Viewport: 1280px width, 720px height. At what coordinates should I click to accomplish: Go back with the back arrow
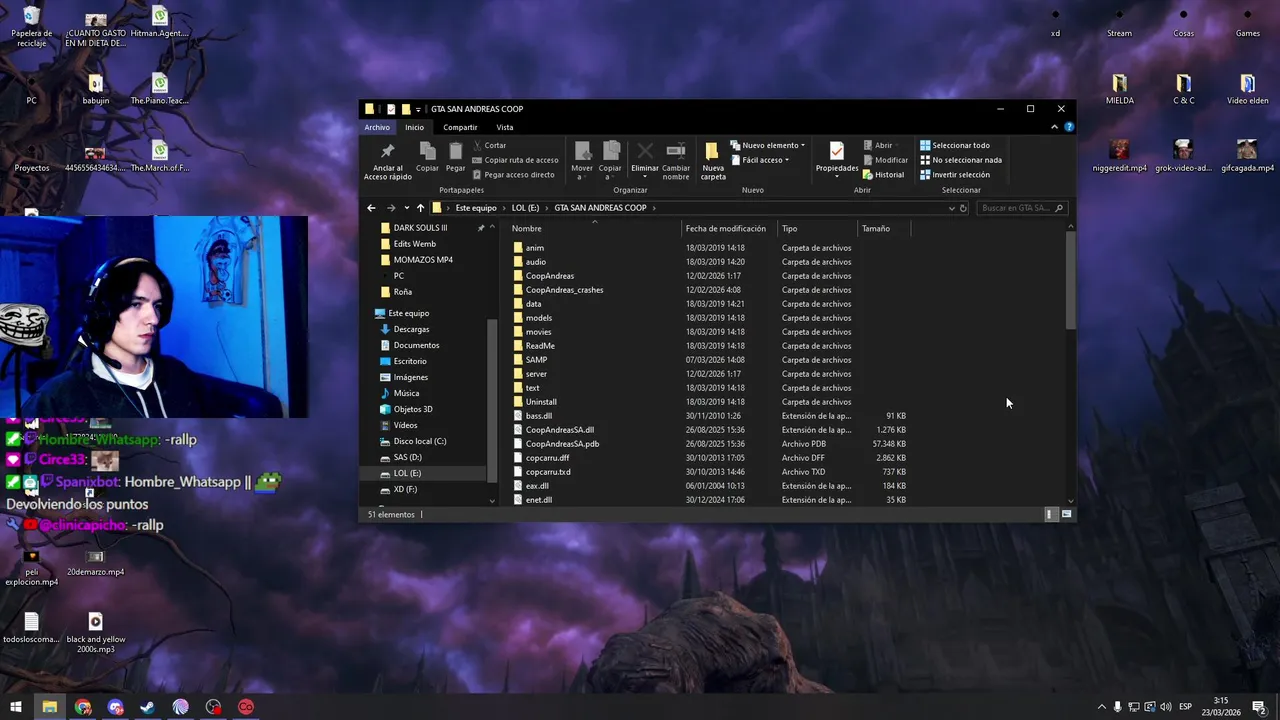pos(371,208)
